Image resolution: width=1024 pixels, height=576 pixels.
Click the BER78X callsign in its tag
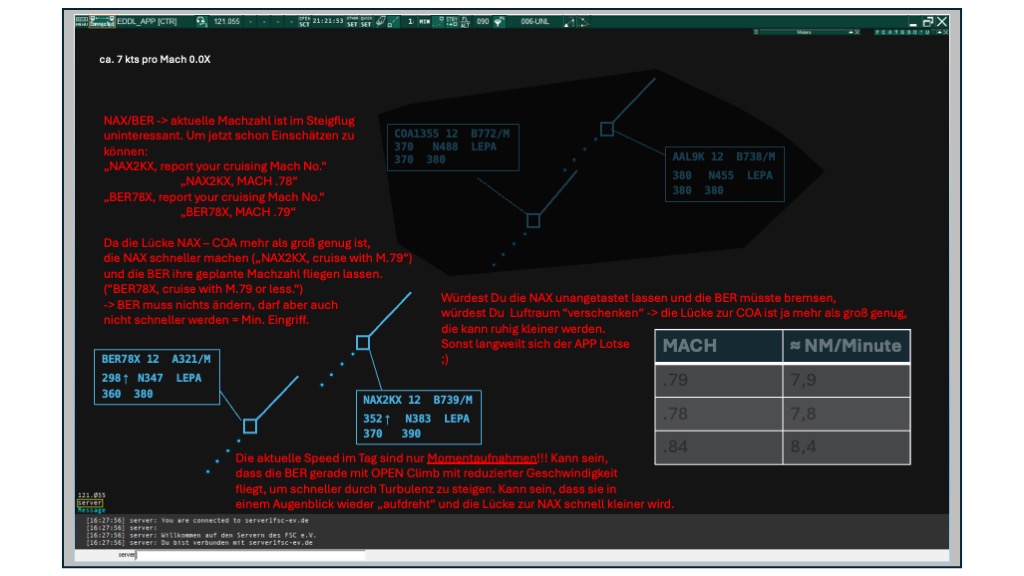point(121,359)
